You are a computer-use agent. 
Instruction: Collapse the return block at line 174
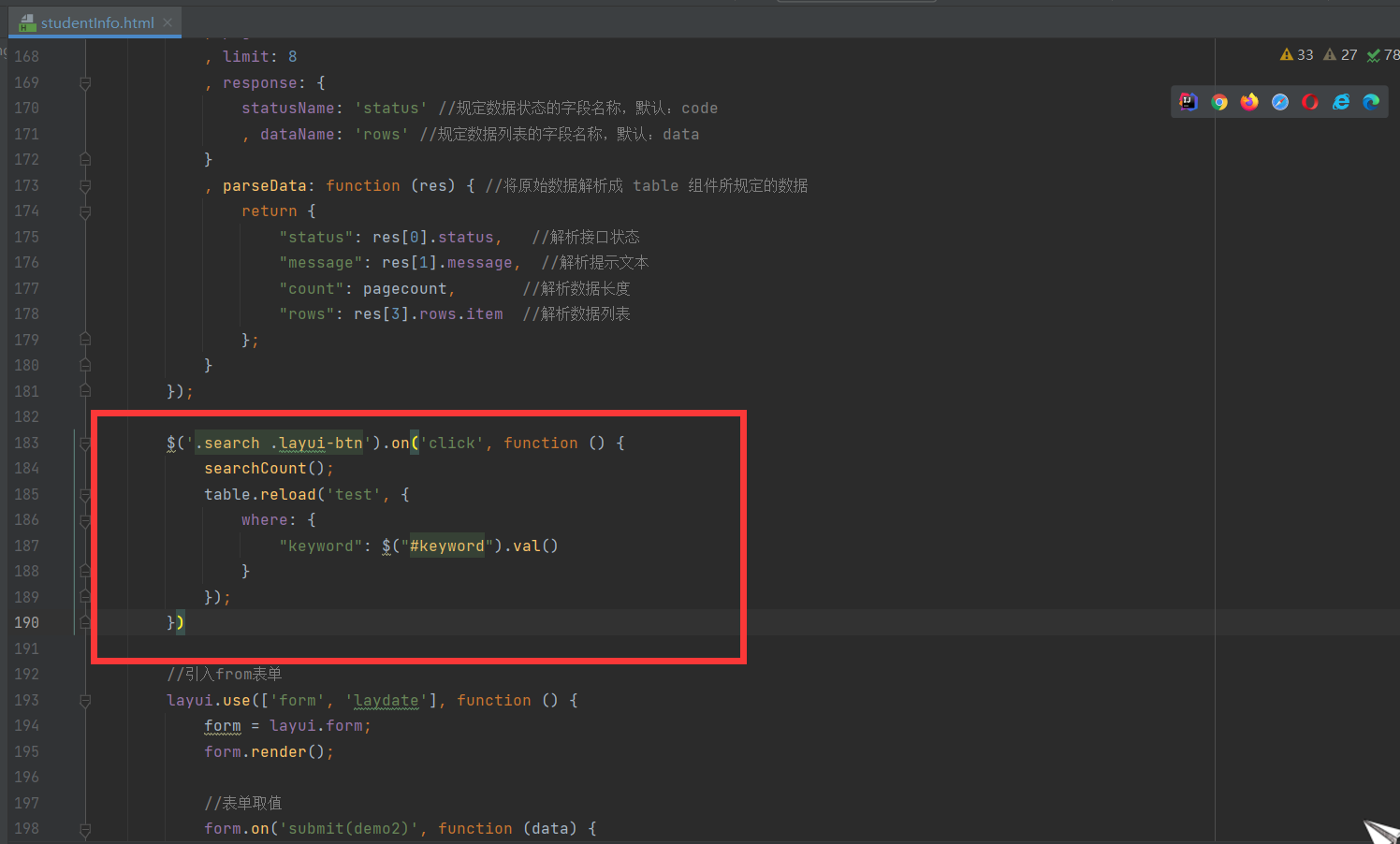pos(85,211)
